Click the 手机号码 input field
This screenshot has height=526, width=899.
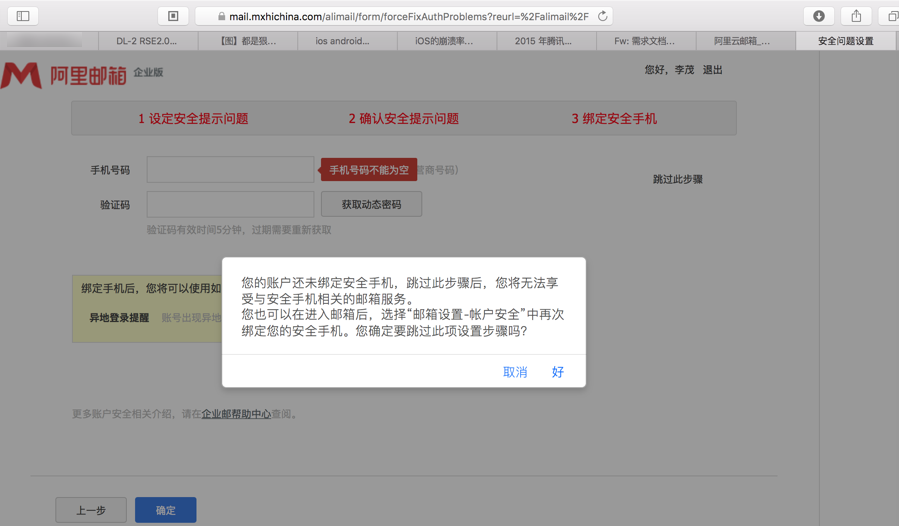[x=230, y=170]
